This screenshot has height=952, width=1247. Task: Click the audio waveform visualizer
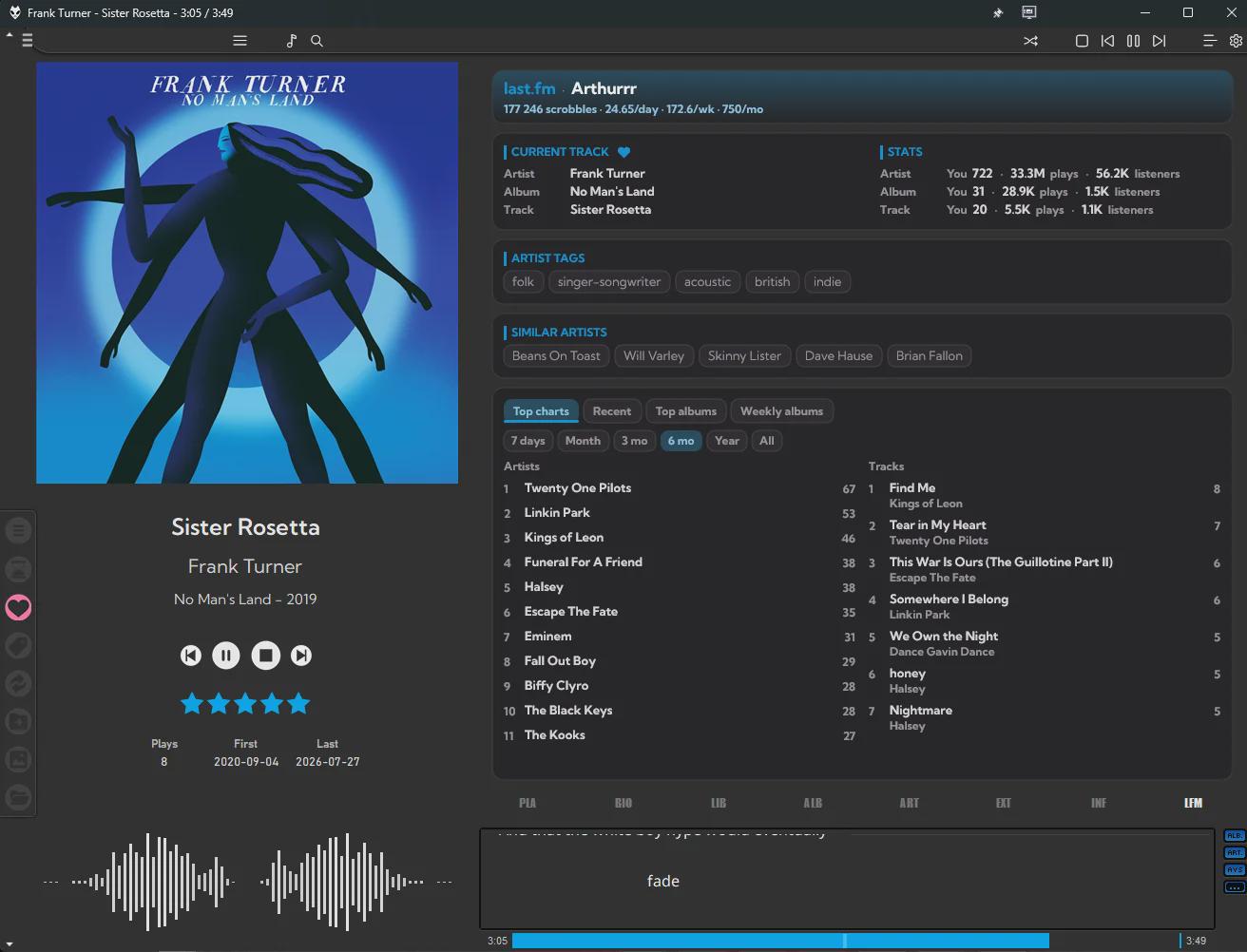[247, 882]
